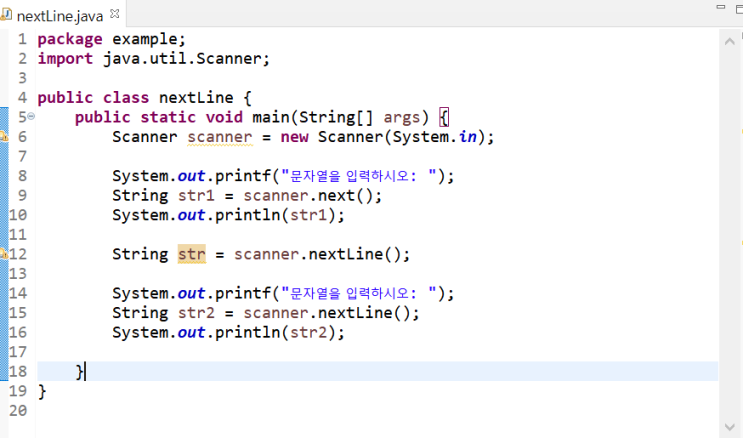Click the method name main on line 5
The image size is (743, 438).
[x=270, y=117]
